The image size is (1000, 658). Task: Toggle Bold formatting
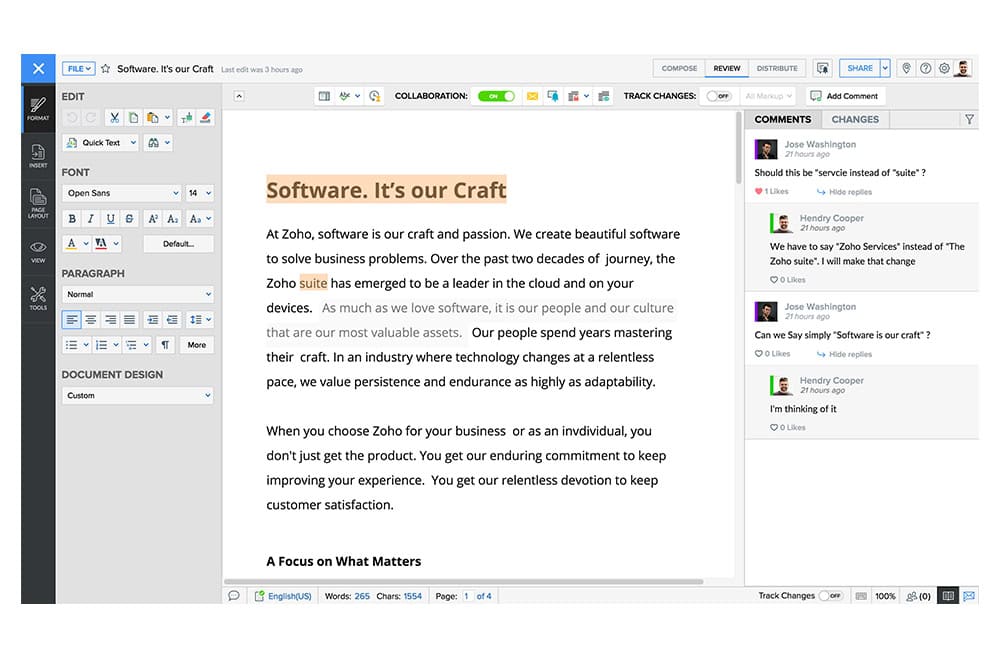(x=72, y=219)
